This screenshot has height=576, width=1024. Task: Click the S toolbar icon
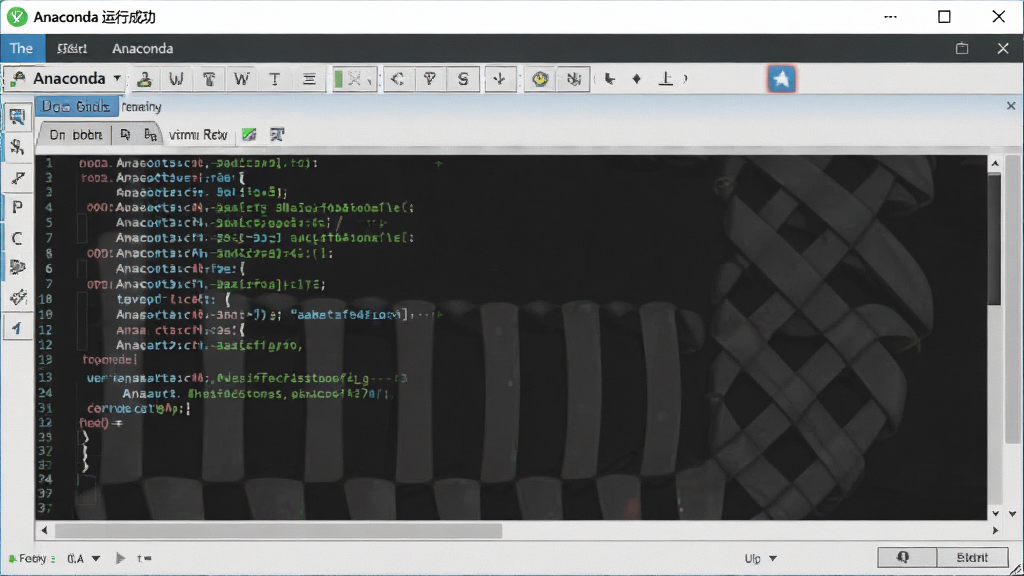pos(463,79)
